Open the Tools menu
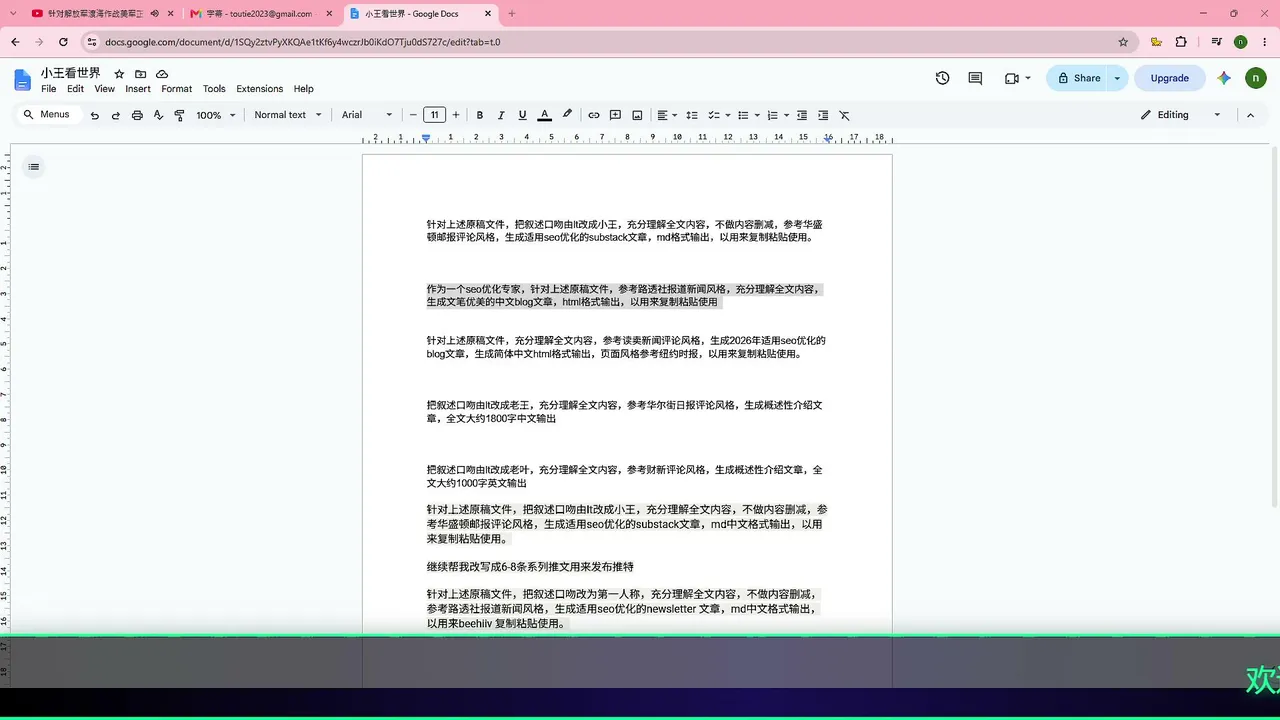This screenshot has width=1280, height=720. (x=214, y=89)
